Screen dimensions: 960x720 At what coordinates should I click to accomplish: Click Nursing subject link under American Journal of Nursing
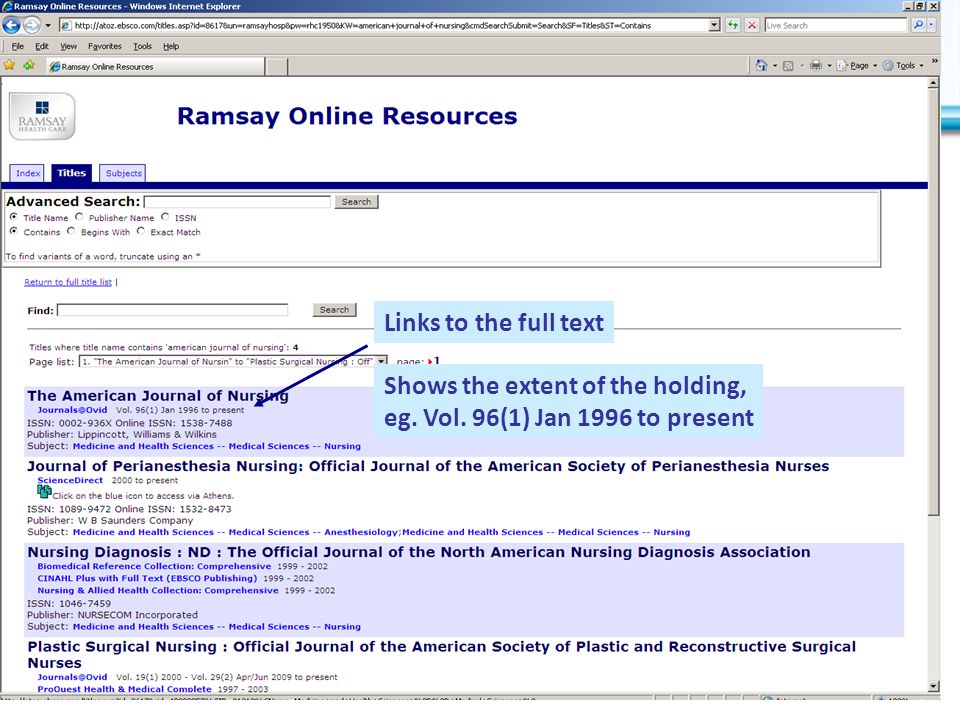342,446
